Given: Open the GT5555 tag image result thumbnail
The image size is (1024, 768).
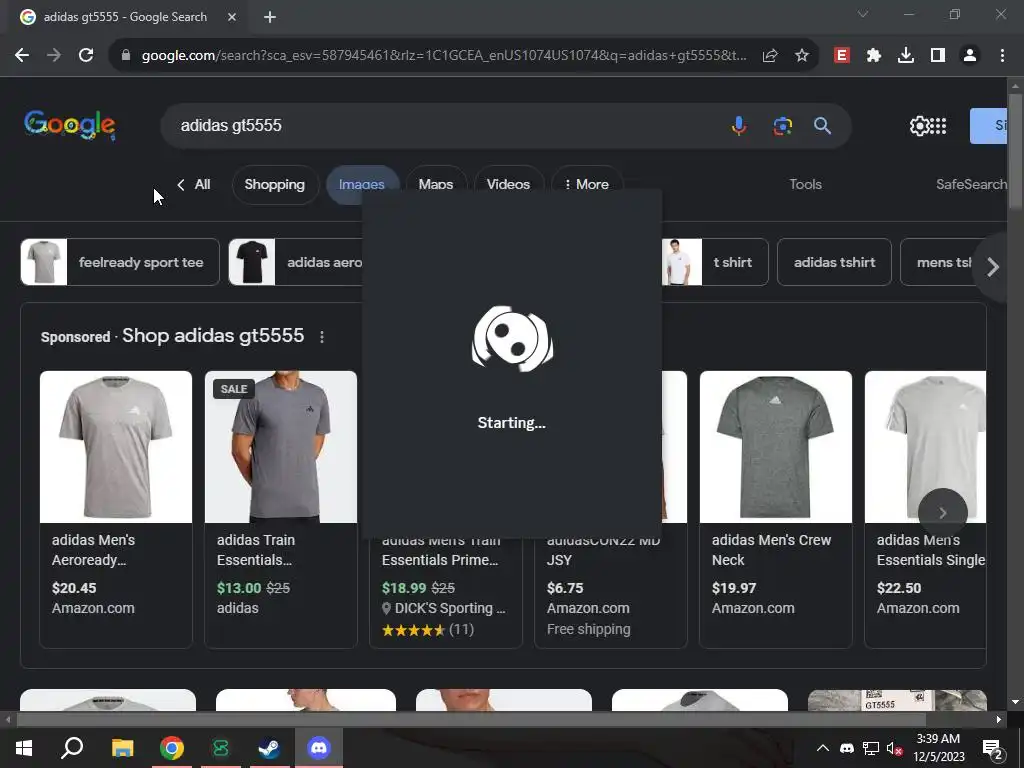Looking at the screenshot, I should [897, 700].
